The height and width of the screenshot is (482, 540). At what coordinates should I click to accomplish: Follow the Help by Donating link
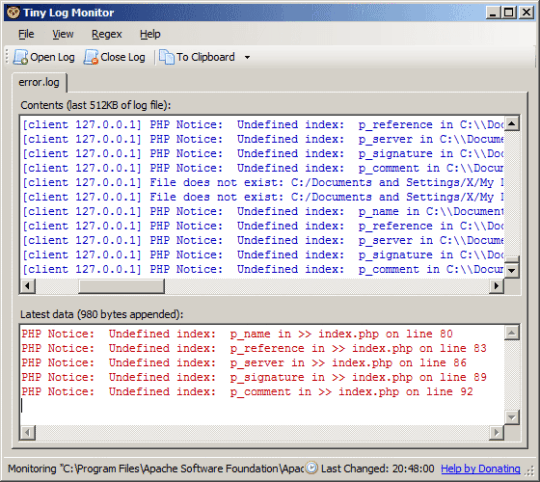pyautogui.click(x=480, y=469)
